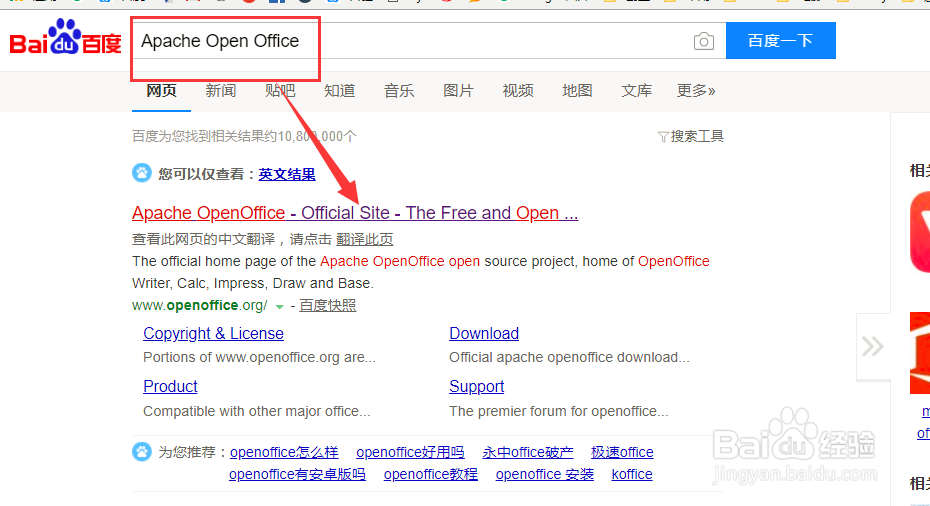Click paw icon beside 您可以仅查看
This screenshot has width=930, height=506.
[142, 173]
